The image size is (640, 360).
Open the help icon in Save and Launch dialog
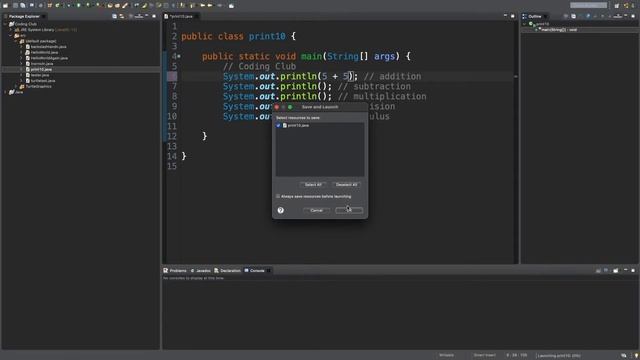point(281,210)
